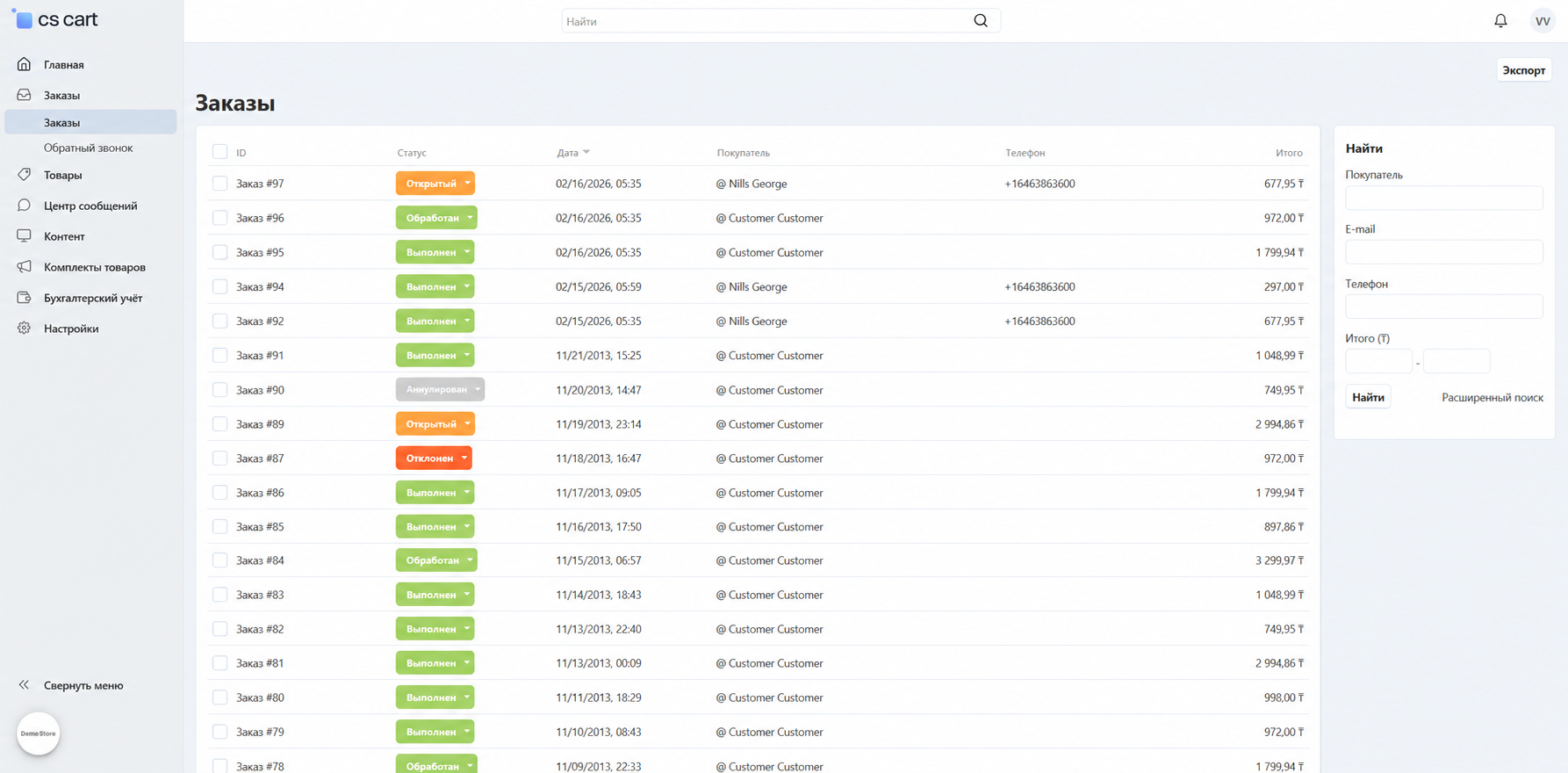Open the Товары menu
The width and height of the screenshot is (1568, 773).
[x=62, y=175]
